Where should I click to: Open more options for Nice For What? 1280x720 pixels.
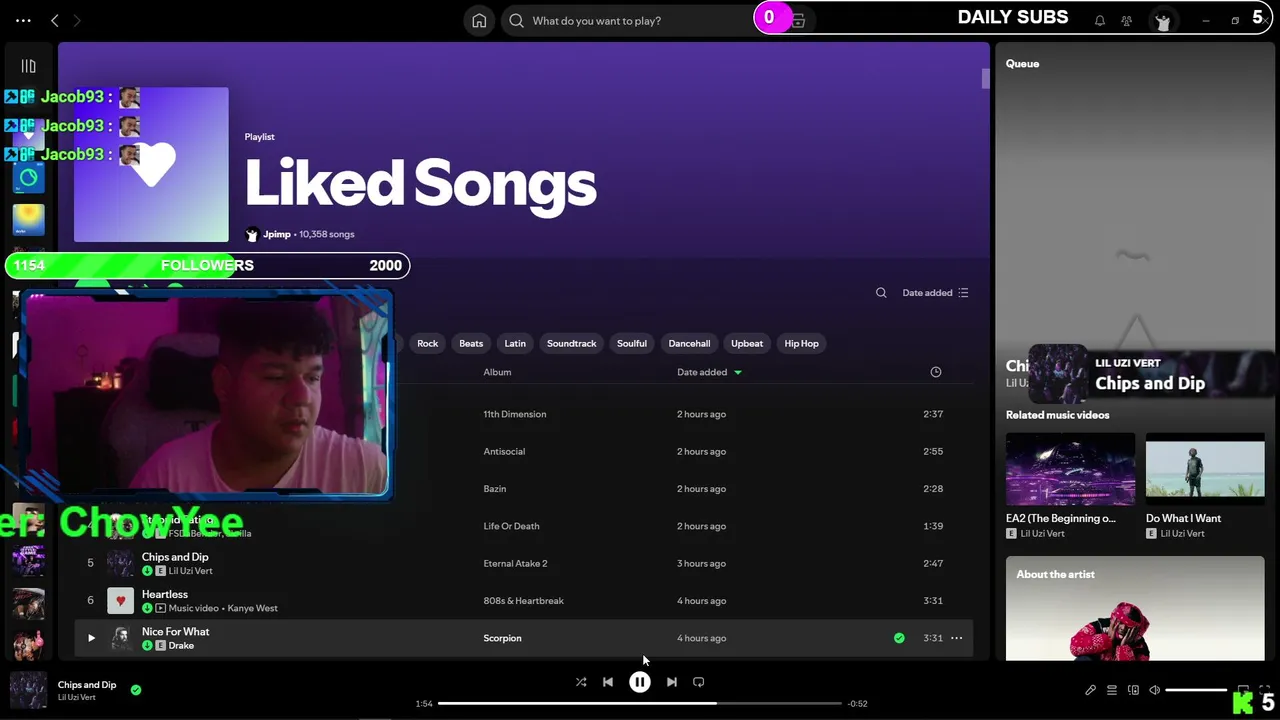click(x=956, y=638)
